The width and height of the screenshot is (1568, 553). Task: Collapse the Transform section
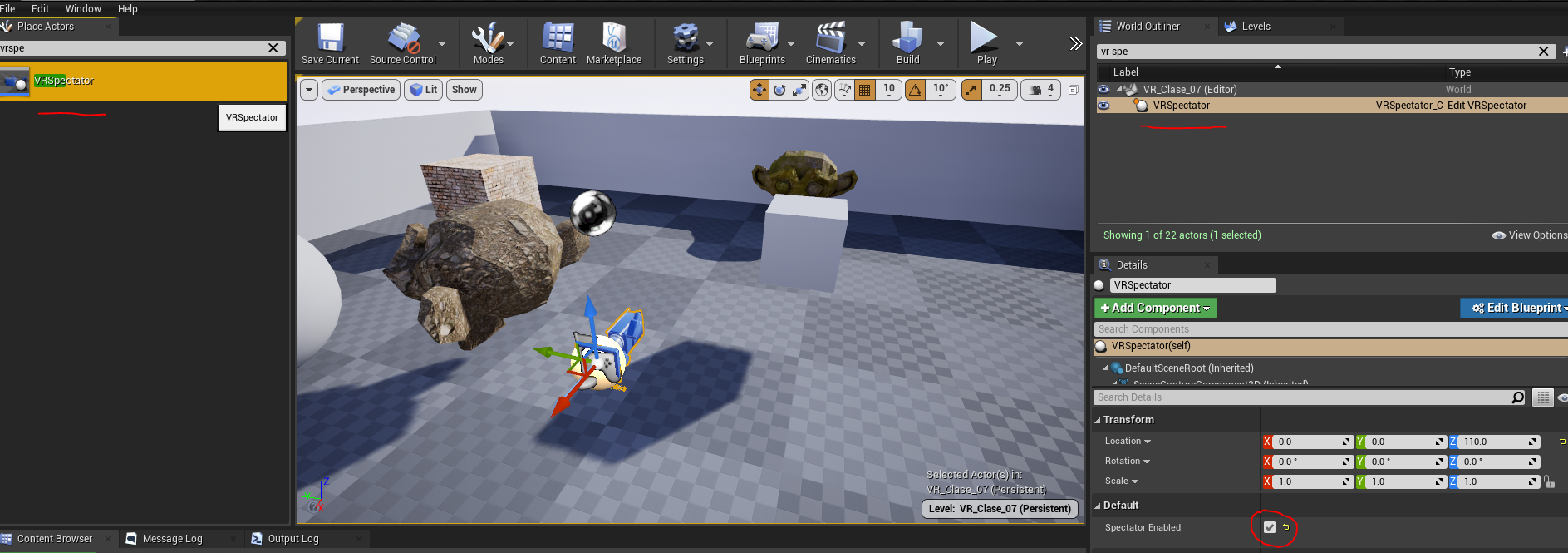(1098, 420)
